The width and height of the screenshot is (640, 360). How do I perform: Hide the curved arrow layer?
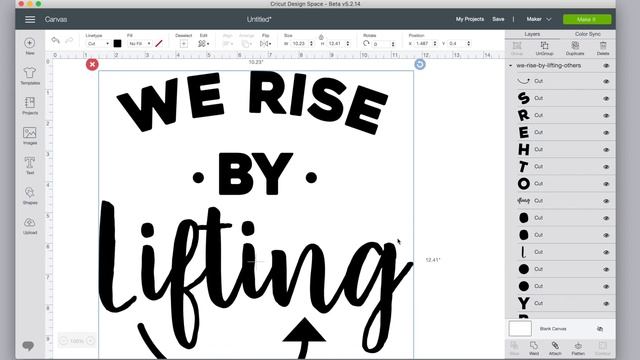[x=606, y=82]
